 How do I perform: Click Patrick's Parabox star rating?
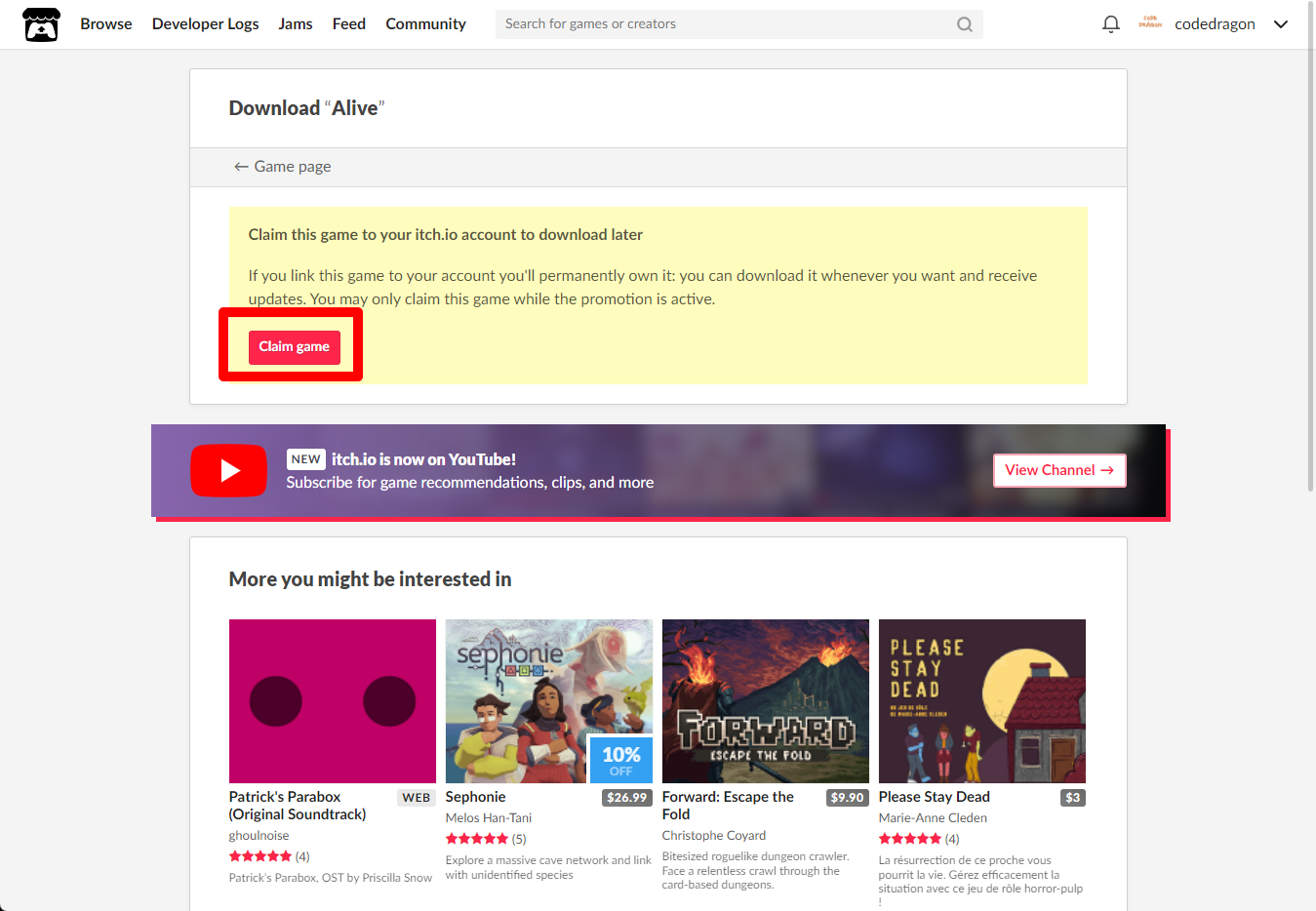pos(260,856)
